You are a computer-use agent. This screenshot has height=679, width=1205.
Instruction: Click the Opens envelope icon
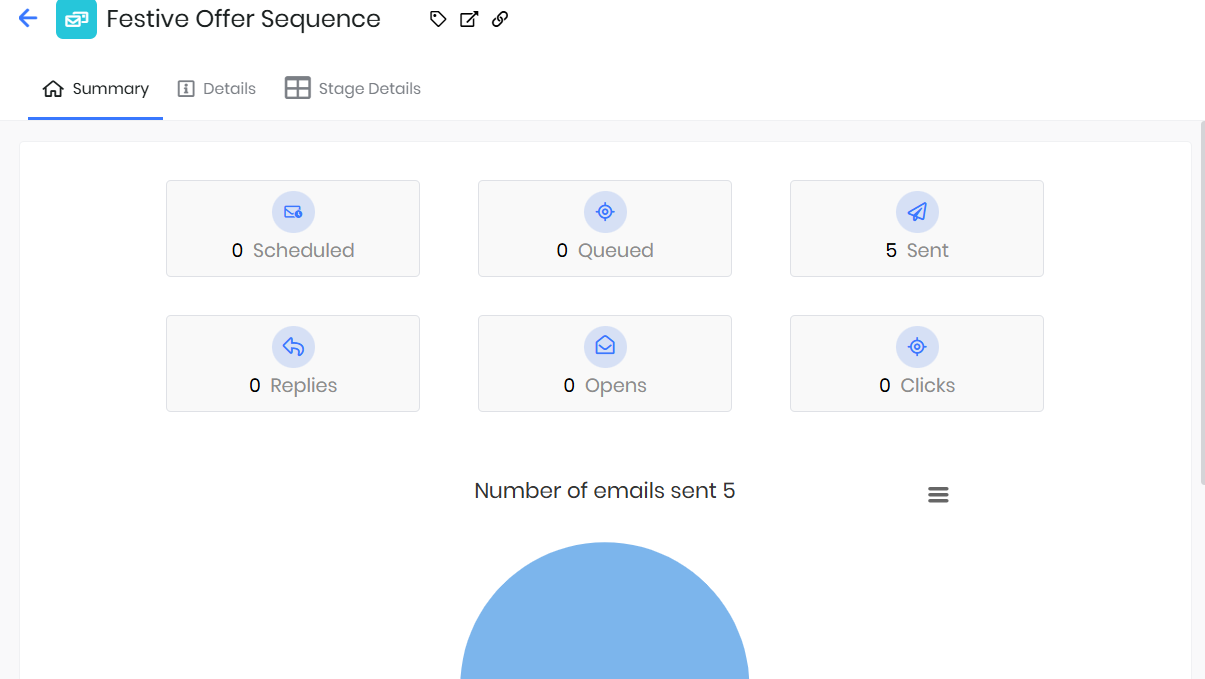(605, 347)
